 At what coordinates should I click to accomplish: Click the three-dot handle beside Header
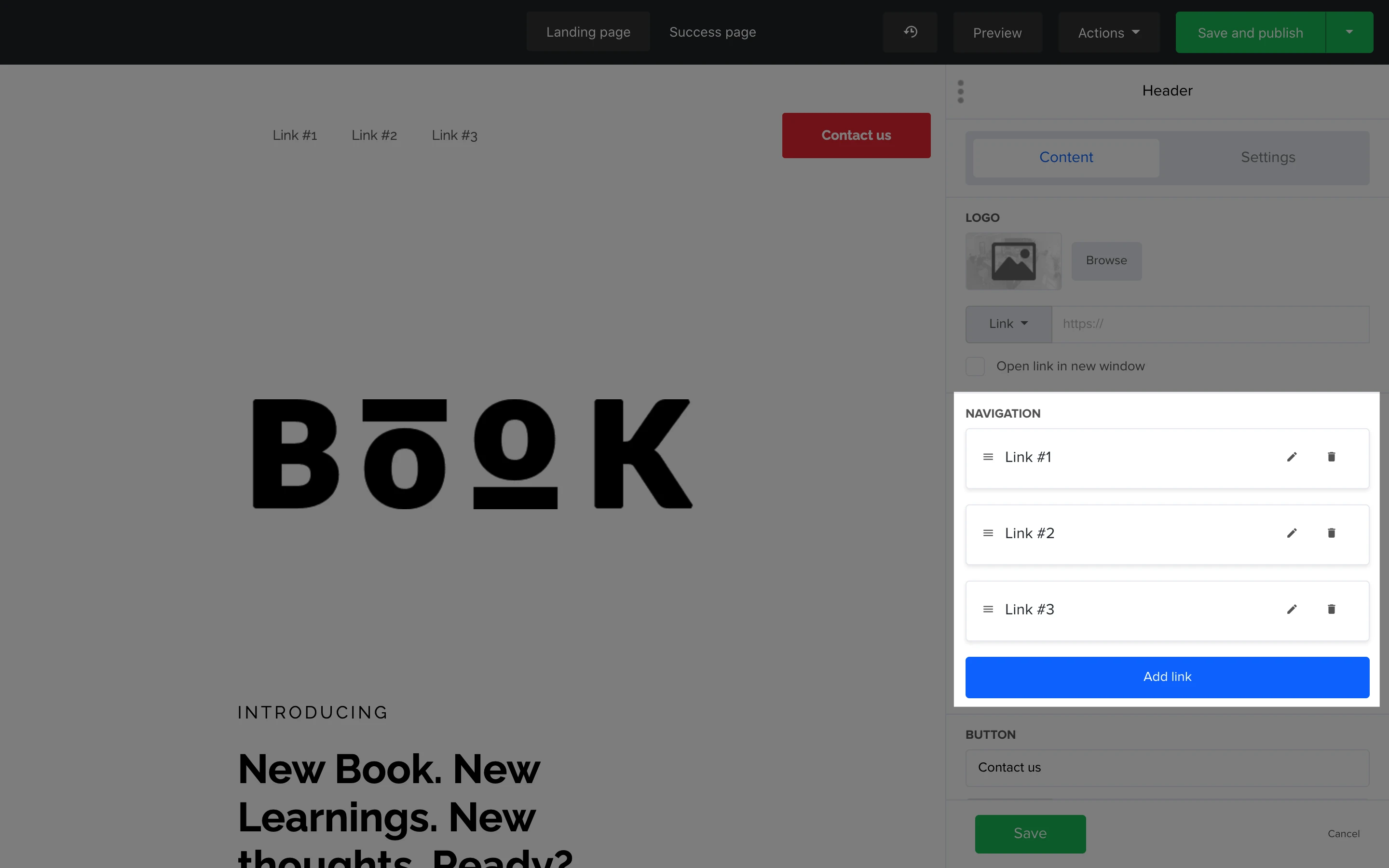[x=960, y=92]
